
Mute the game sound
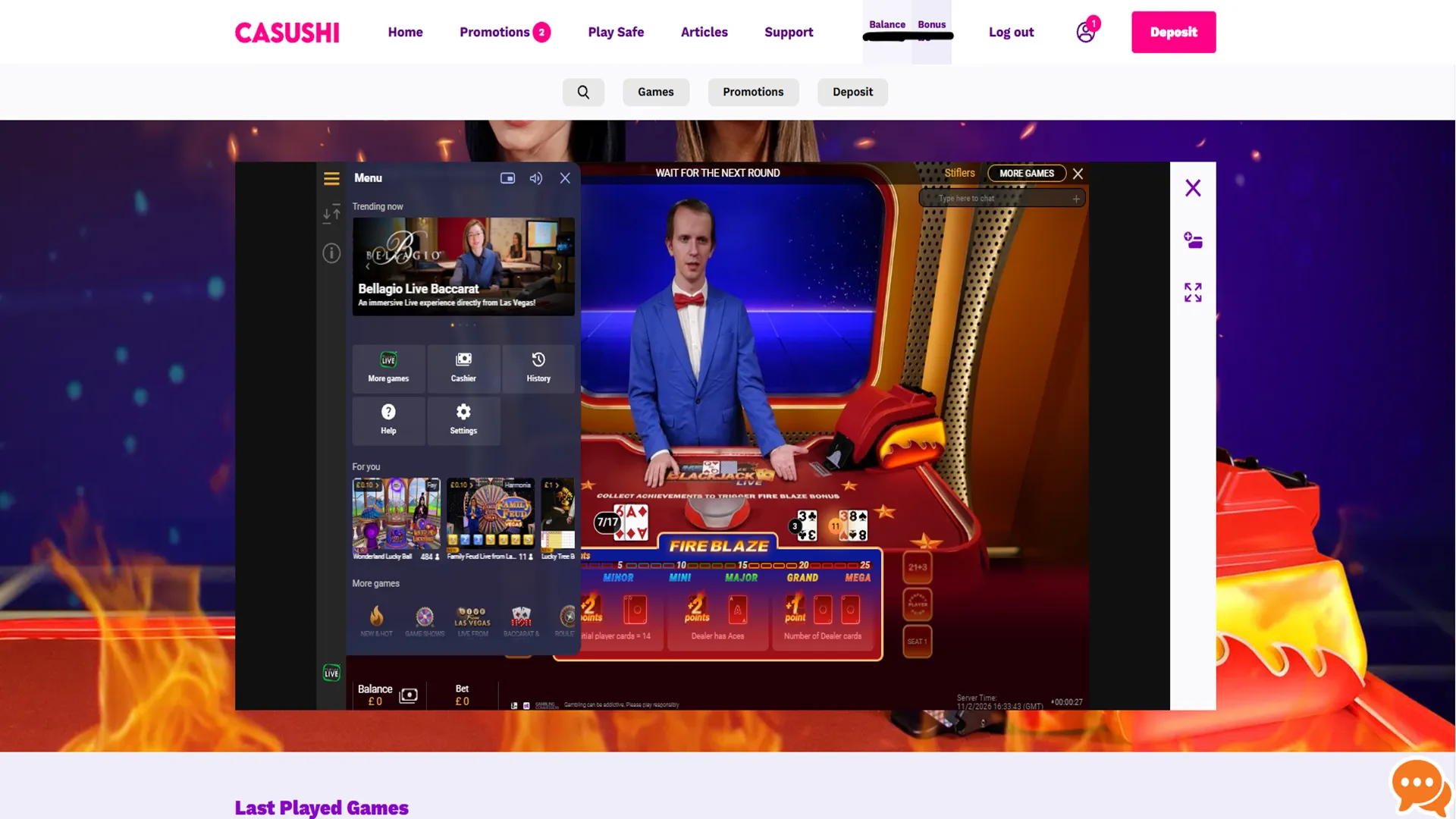[536, 178]
